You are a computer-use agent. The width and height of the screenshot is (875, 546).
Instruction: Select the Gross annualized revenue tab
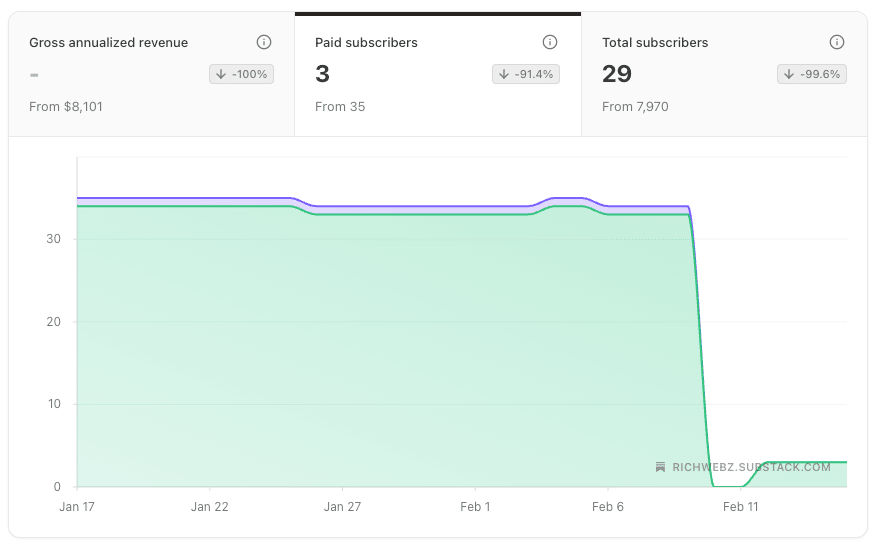tap(151, 74)
